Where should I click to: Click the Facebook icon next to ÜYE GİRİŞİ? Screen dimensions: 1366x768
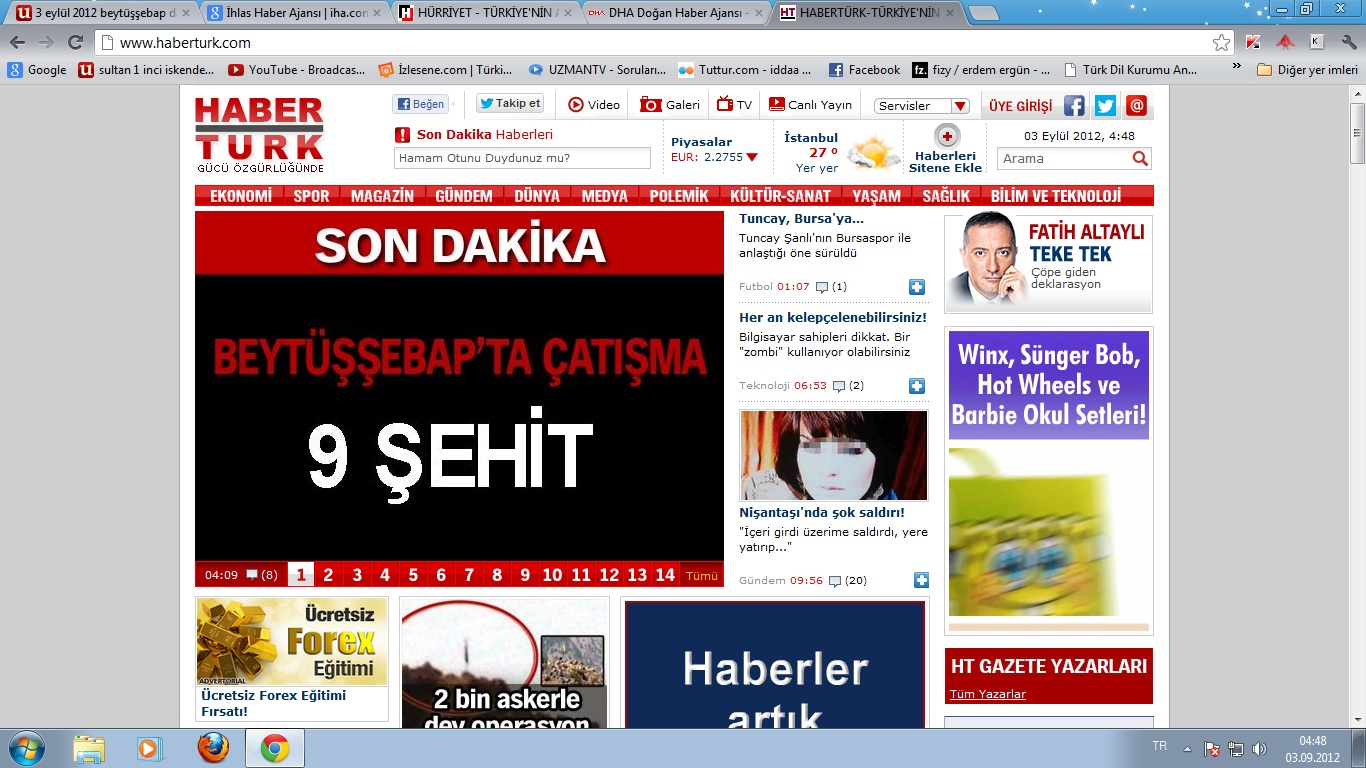(x=1074, y=106)
